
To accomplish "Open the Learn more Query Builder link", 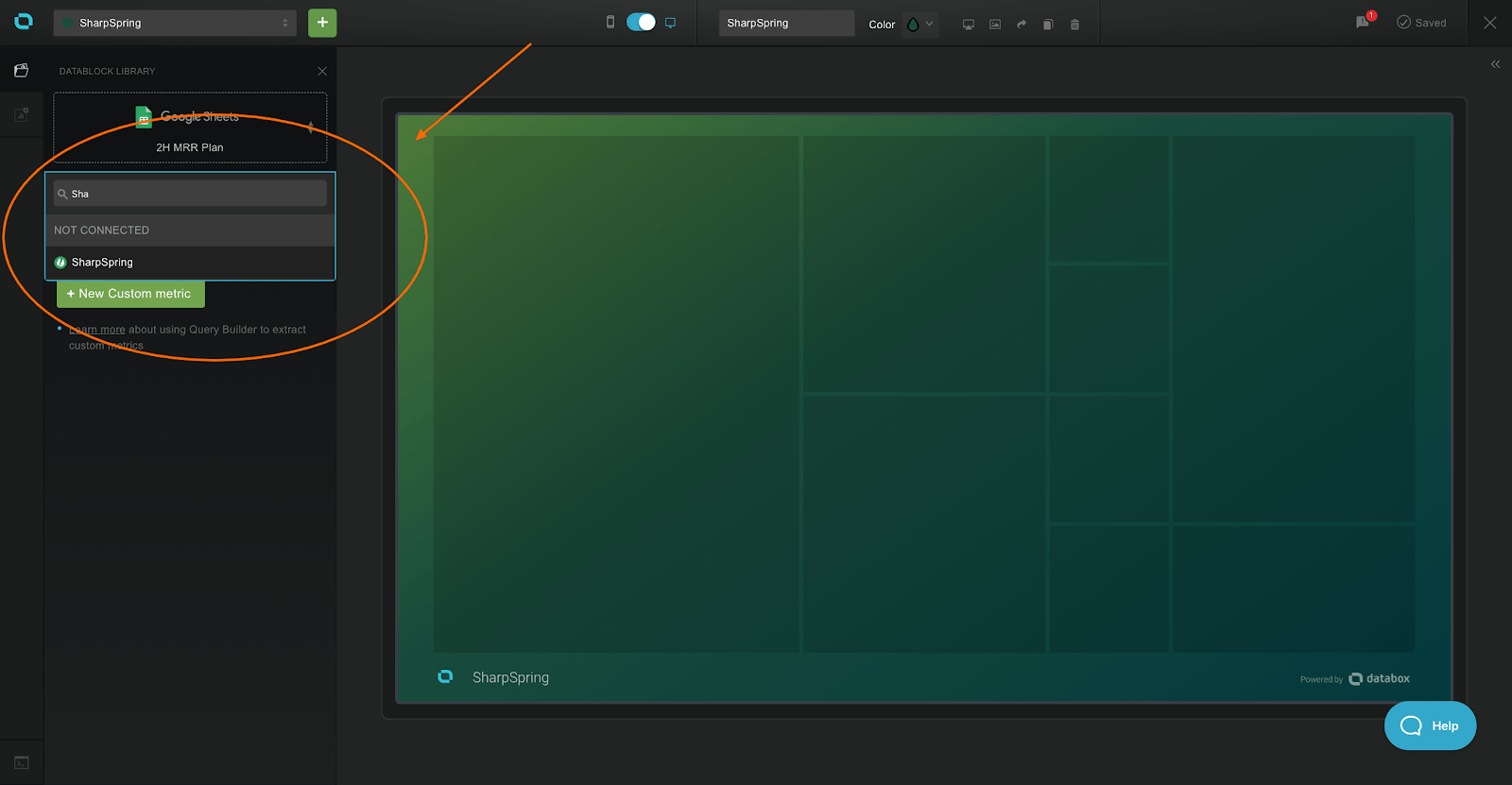I will click(97, 330).
